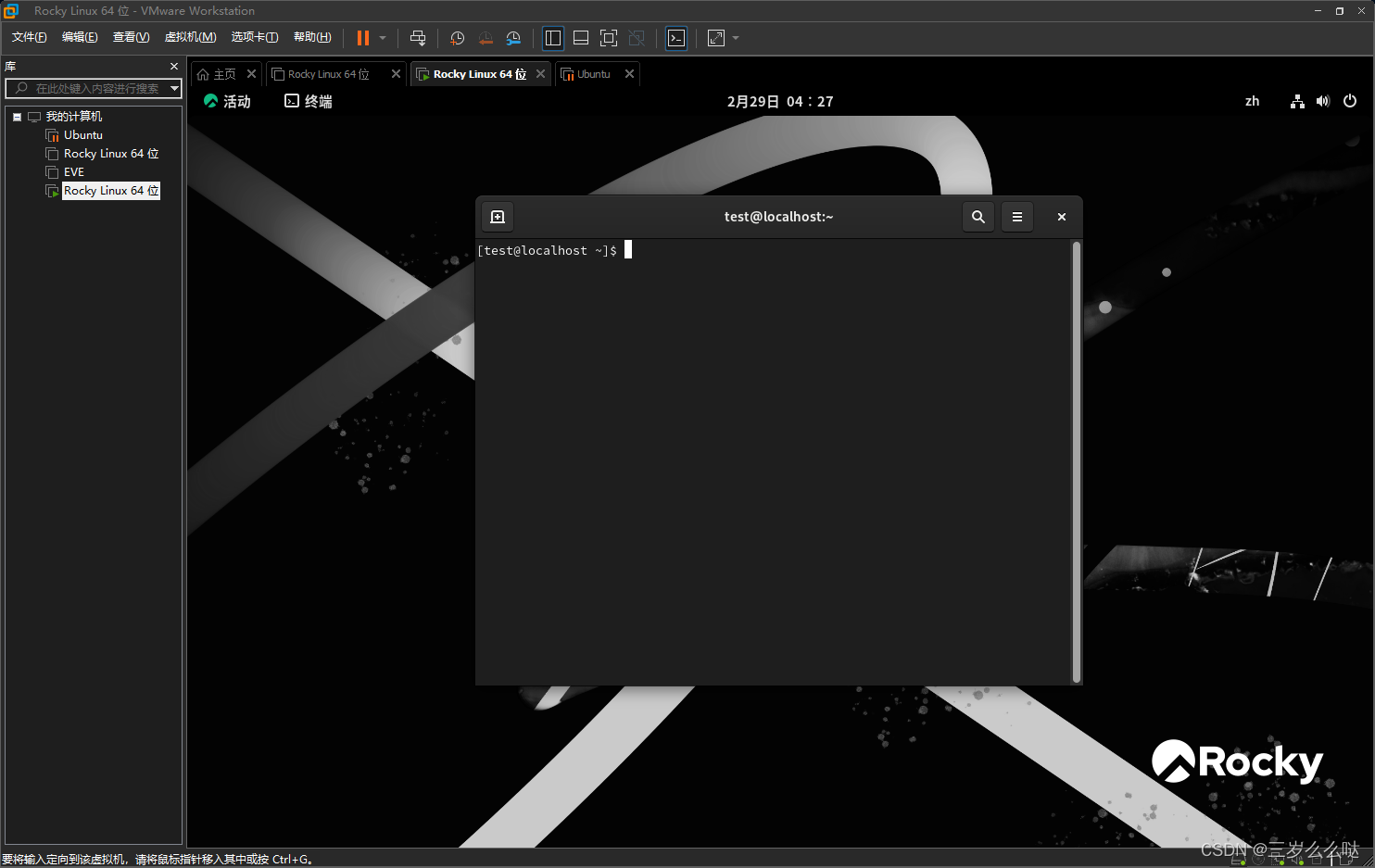Click the terminal vertical scrollbar

1076,461
